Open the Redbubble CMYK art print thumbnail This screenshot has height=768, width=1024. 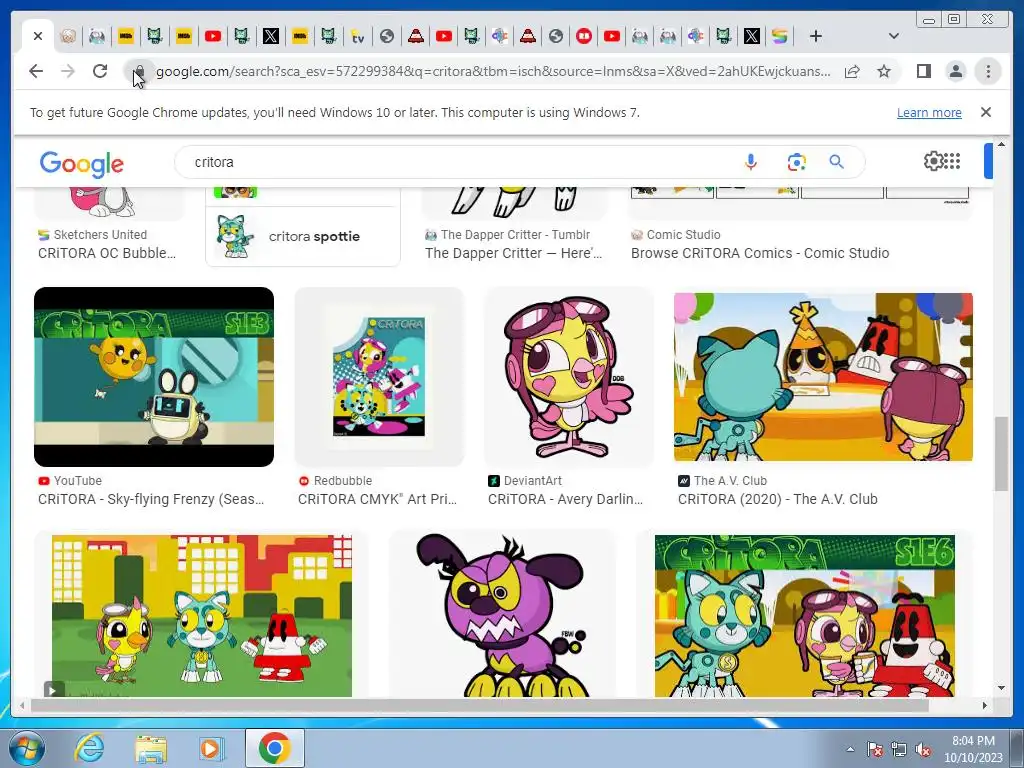[x=379, y=377]
